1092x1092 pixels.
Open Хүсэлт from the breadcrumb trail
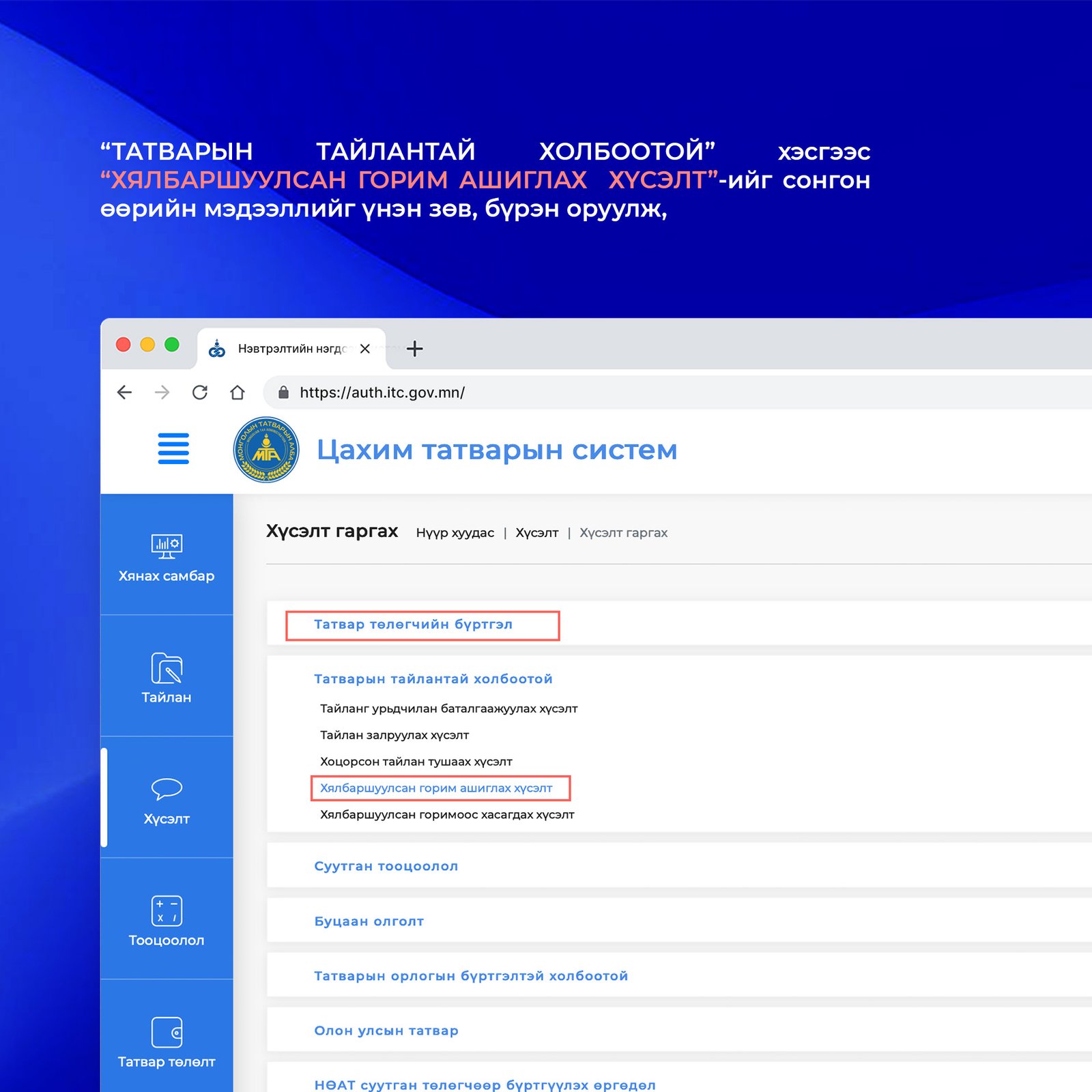coord(536,532)
